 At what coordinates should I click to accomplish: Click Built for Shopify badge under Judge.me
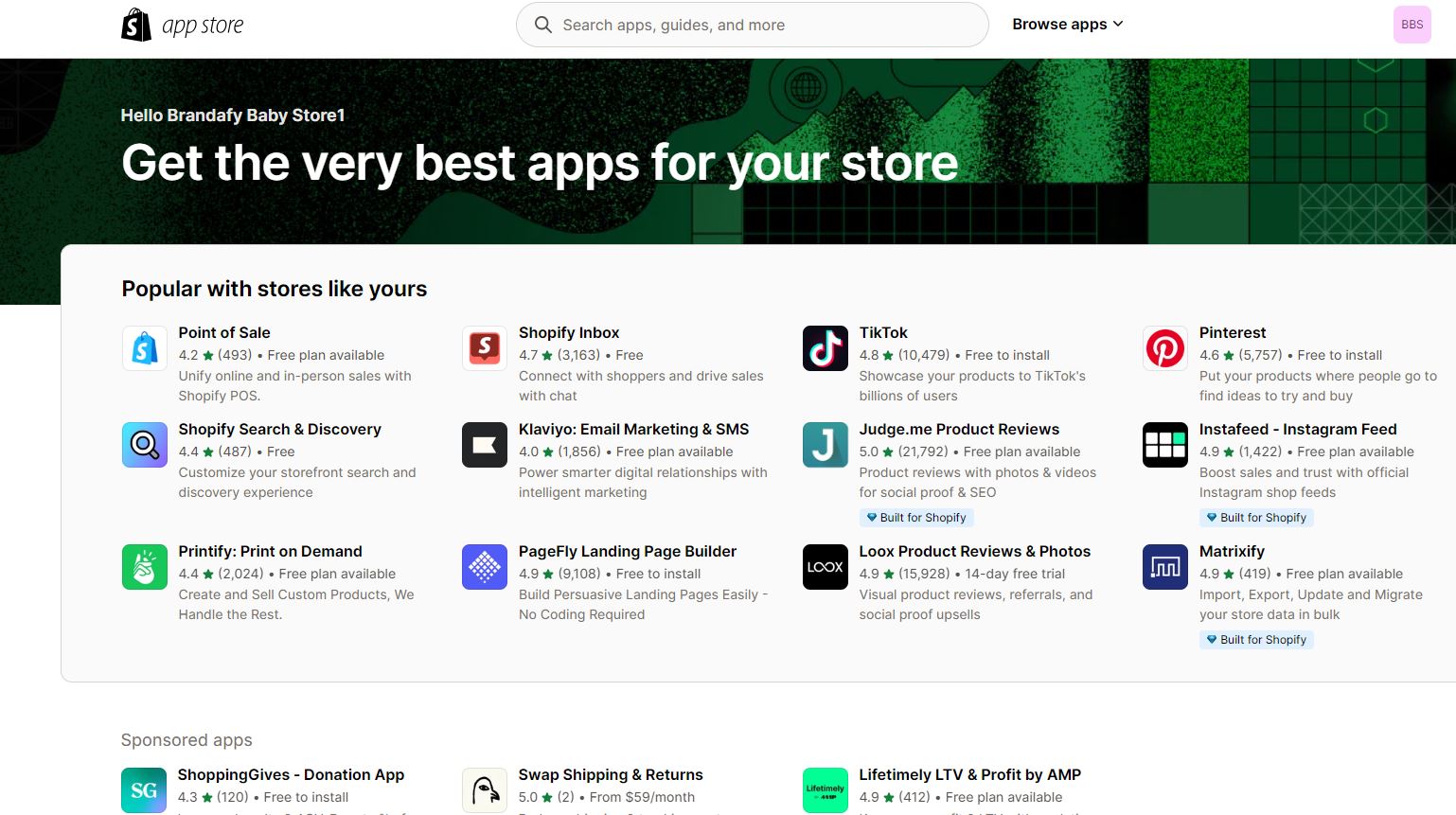[916, 518]
